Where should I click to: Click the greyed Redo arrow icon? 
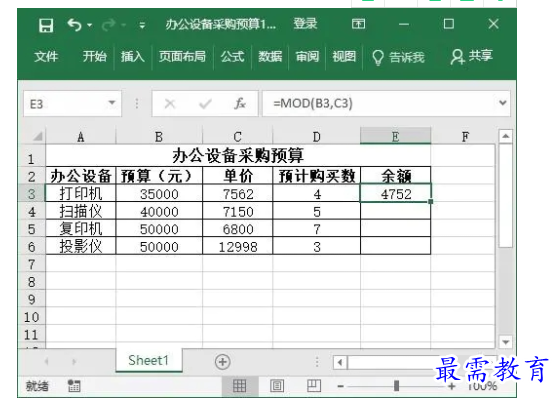tap(109, 25)
